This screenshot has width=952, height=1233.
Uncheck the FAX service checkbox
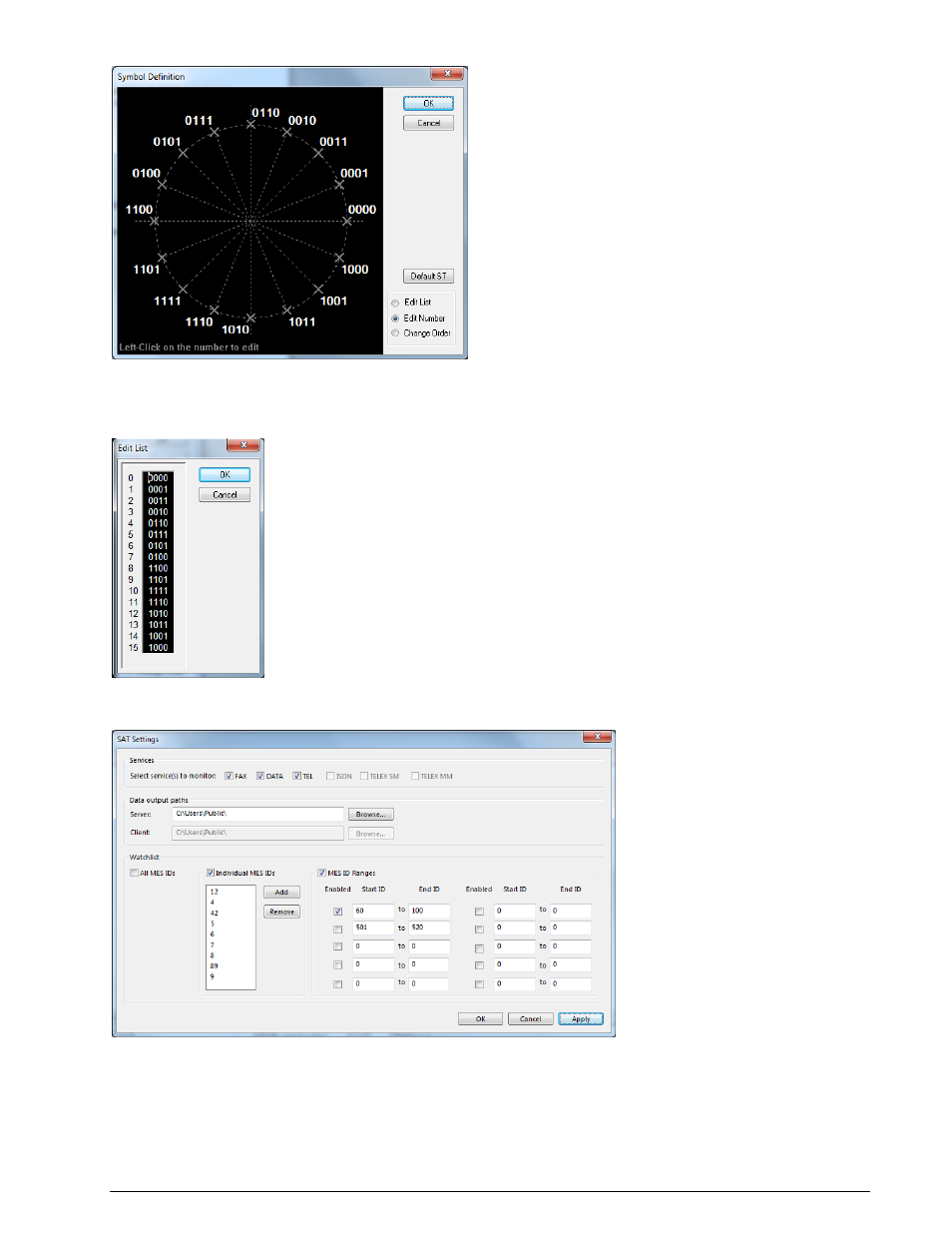click(230, 776)
